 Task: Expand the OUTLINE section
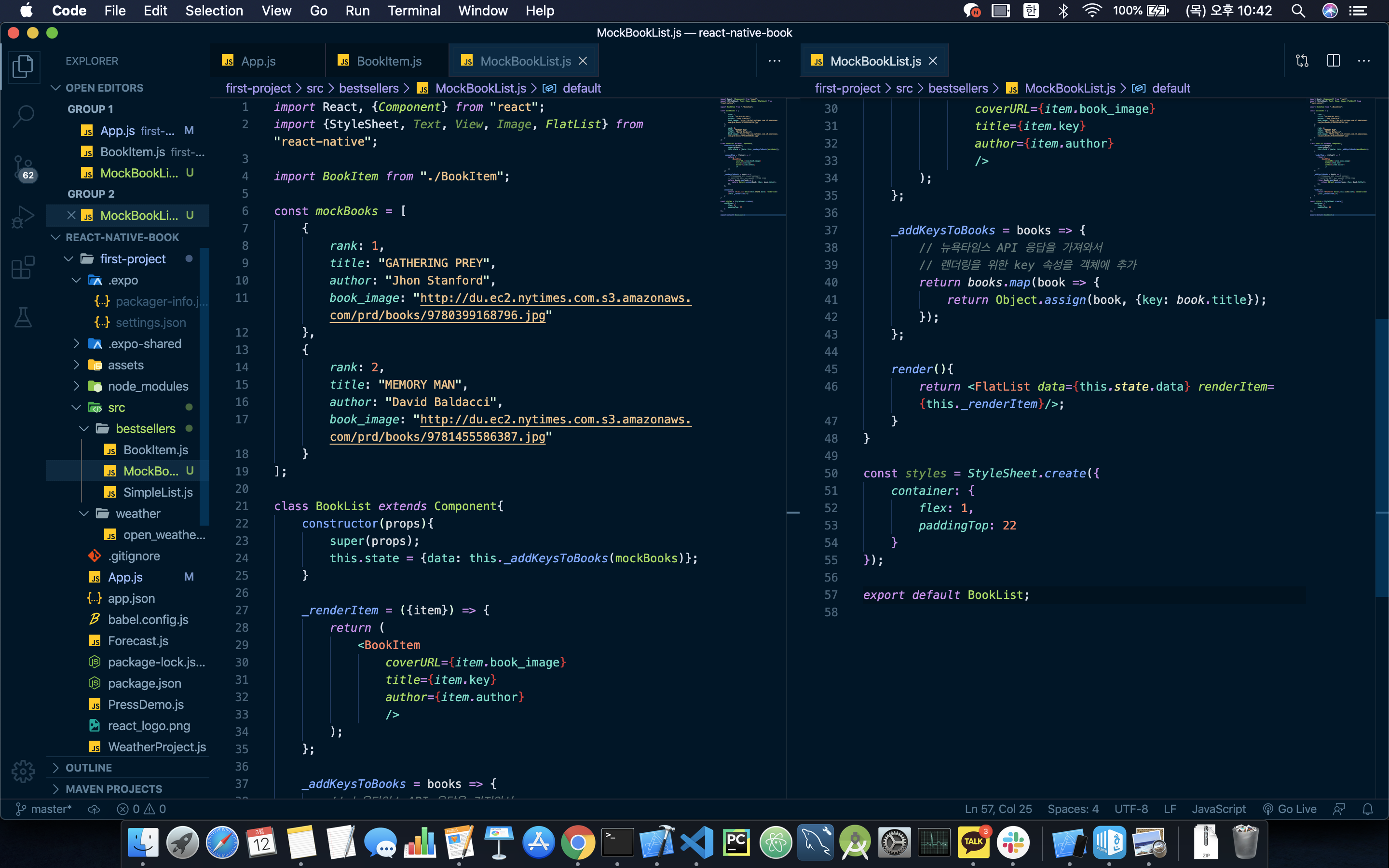pos(89,768)
